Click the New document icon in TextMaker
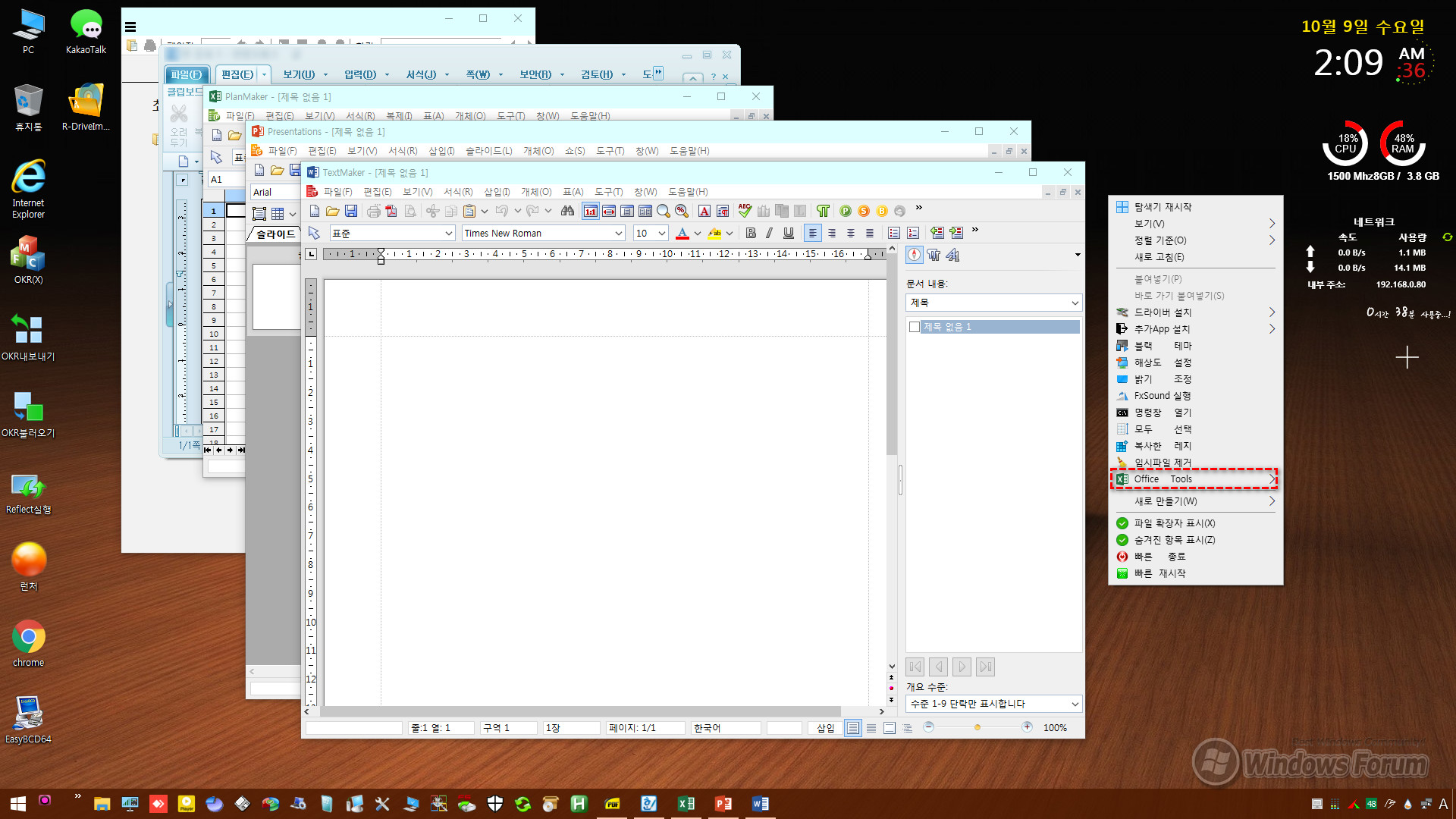 pyautogui.click(x=315, y=211)
